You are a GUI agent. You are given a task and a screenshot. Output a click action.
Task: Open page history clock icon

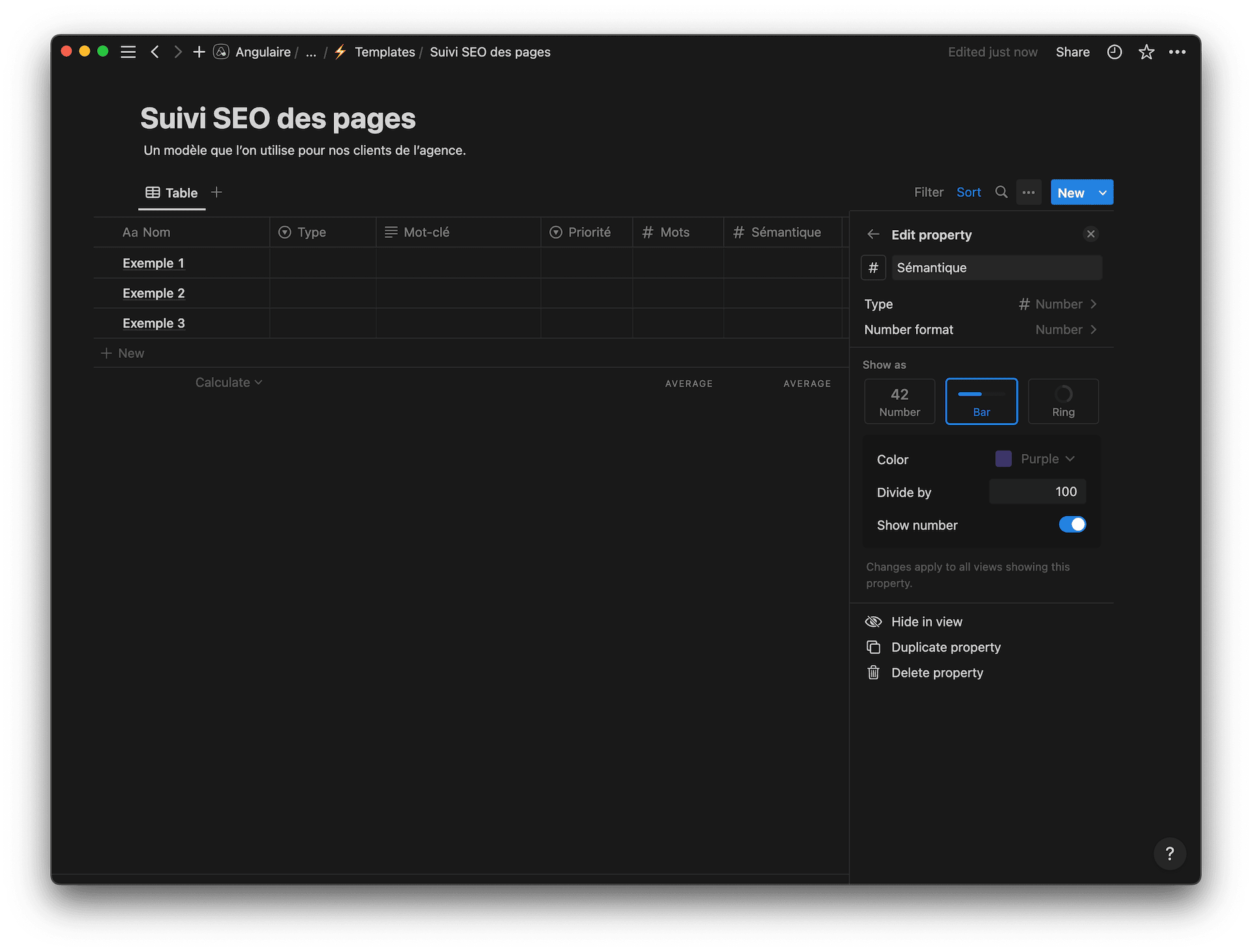[1114, 52]
